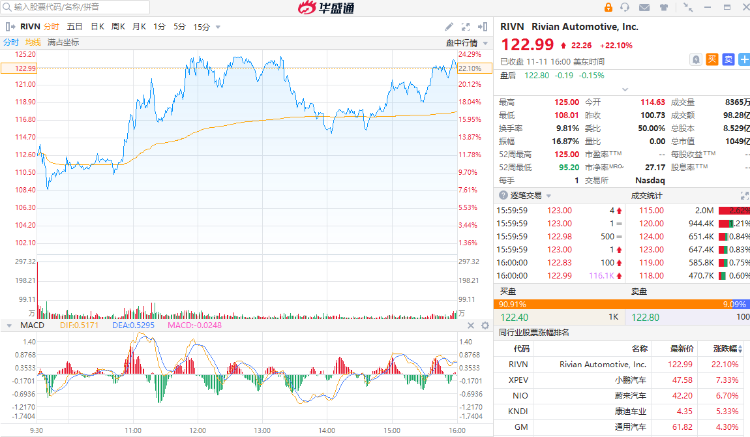750x437 pixels.
Task: Expand the quote details chevron below 盘后
Action: 625,89
